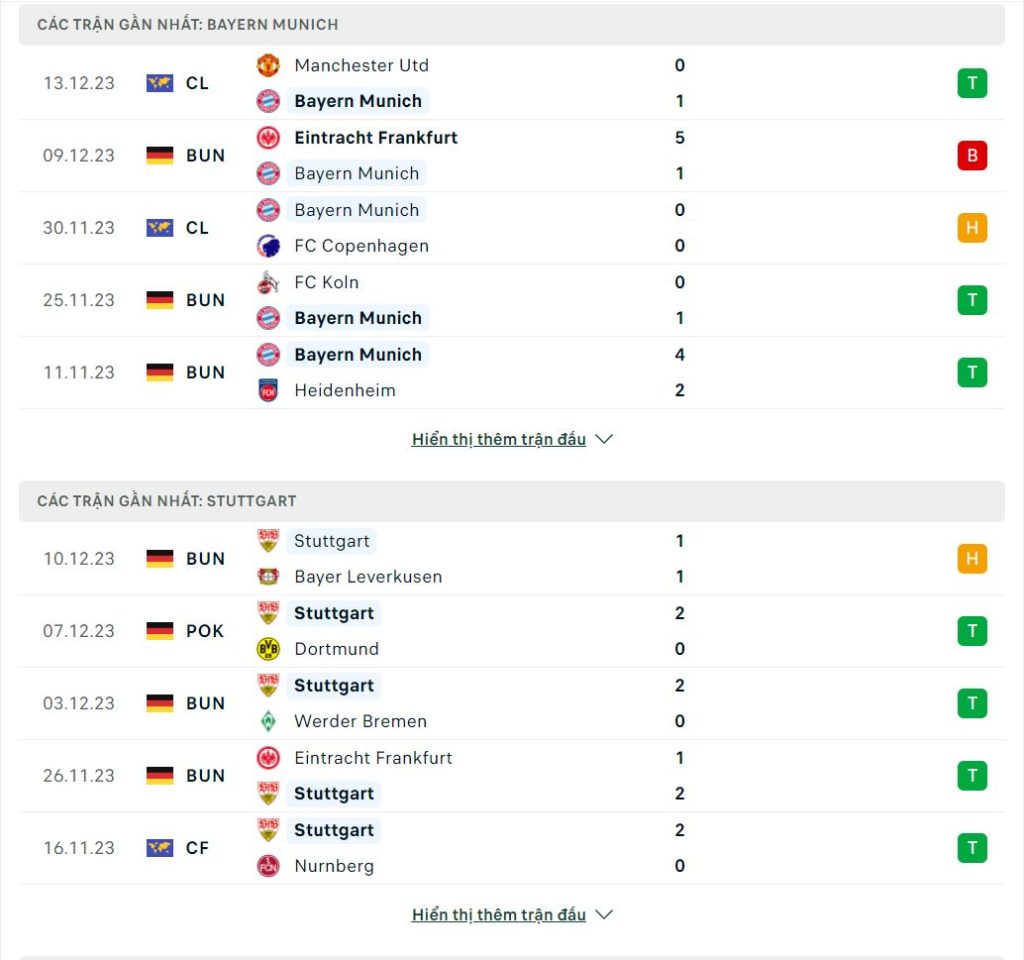Click the red B result badge
This screenshot has height=960, width=1024.
[x=972, y=155]
